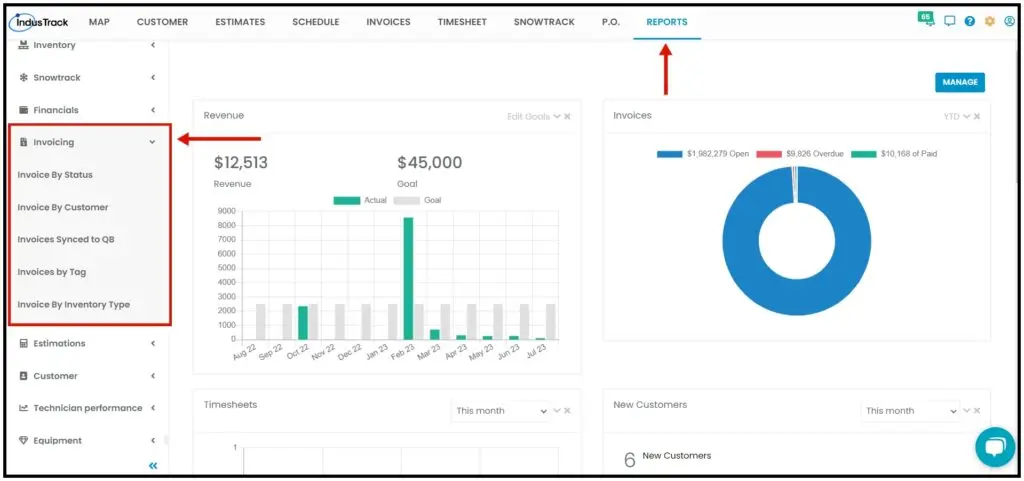Open the orange settings gear icon
Screen dimensions: 1024x481
click(989, 22)
